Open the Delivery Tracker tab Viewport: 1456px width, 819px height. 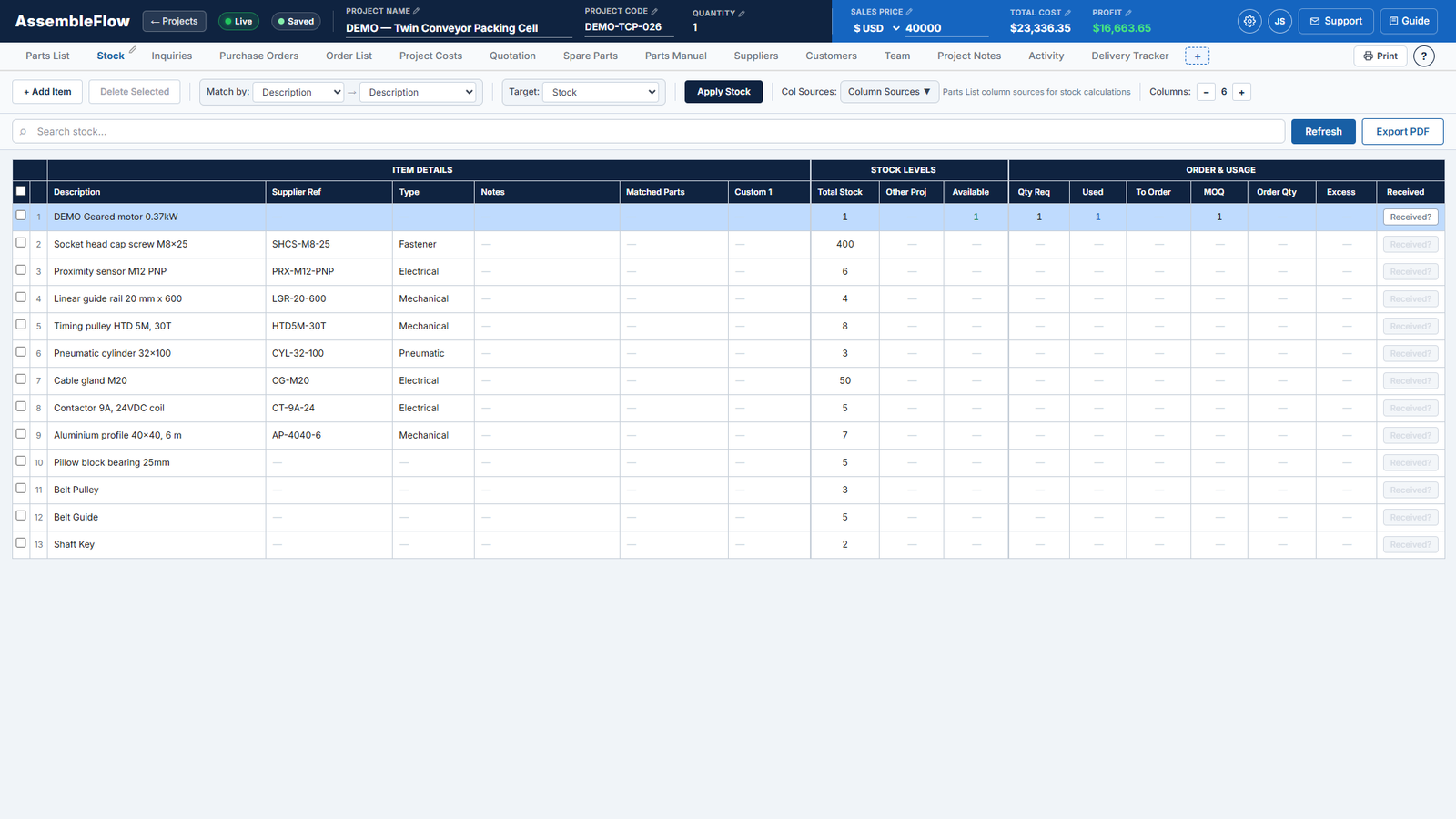1130,56
